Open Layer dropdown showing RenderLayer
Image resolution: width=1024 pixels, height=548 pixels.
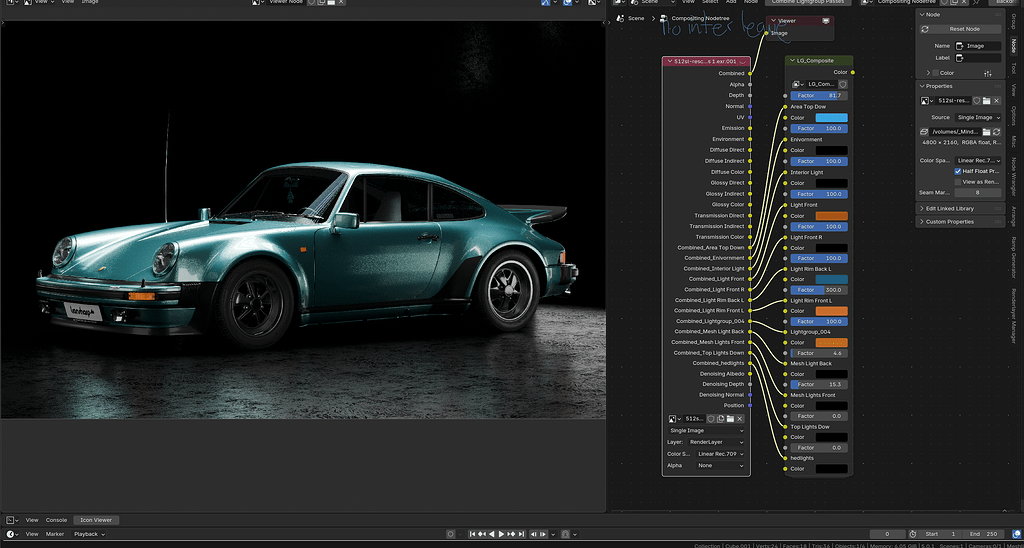tap(715, 442)
